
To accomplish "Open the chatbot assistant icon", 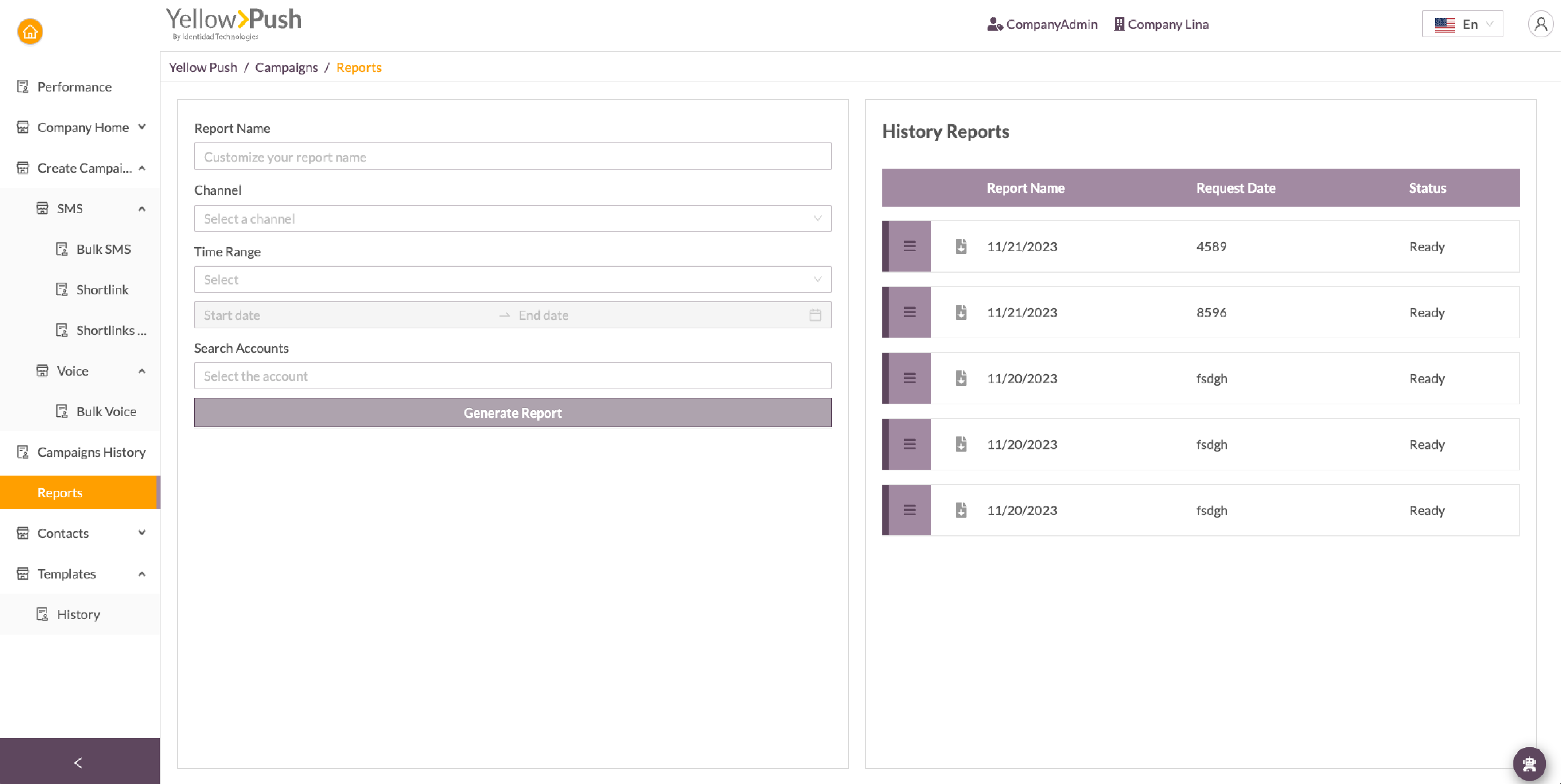I will [x=1529, y=763].
